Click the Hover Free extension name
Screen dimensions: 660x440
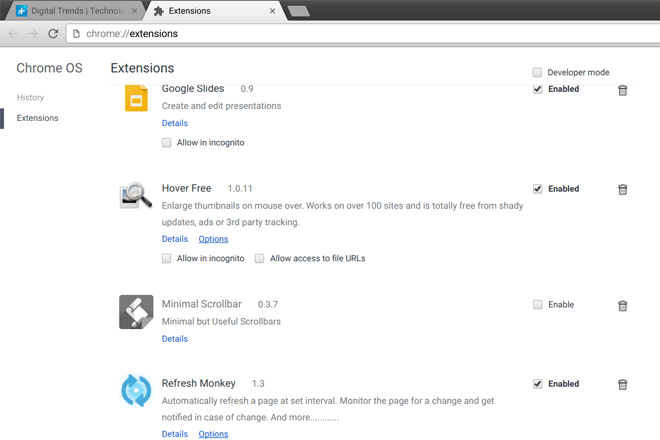(x=186, y=188)
